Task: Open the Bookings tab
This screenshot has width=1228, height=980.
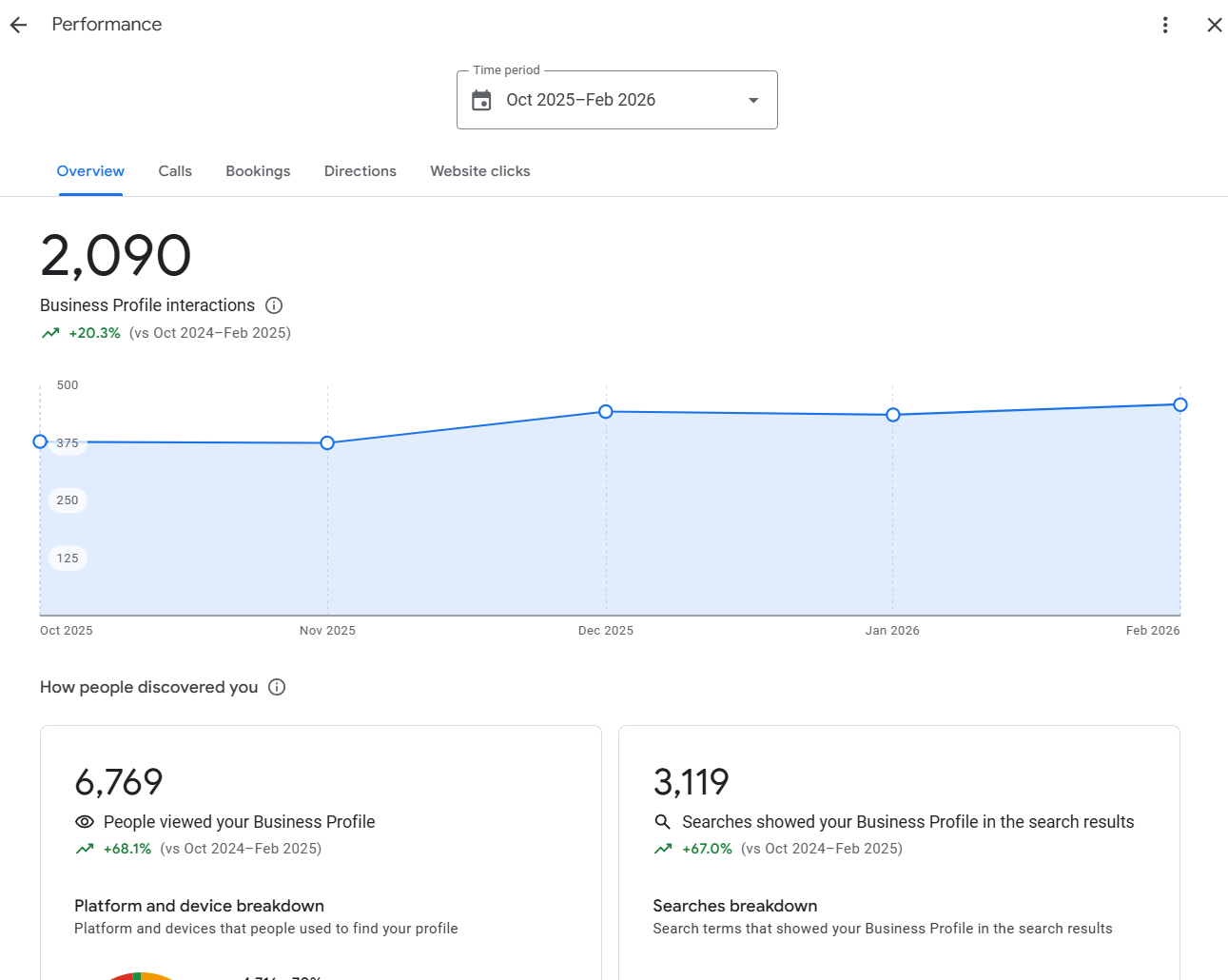Action: (258, 171)
